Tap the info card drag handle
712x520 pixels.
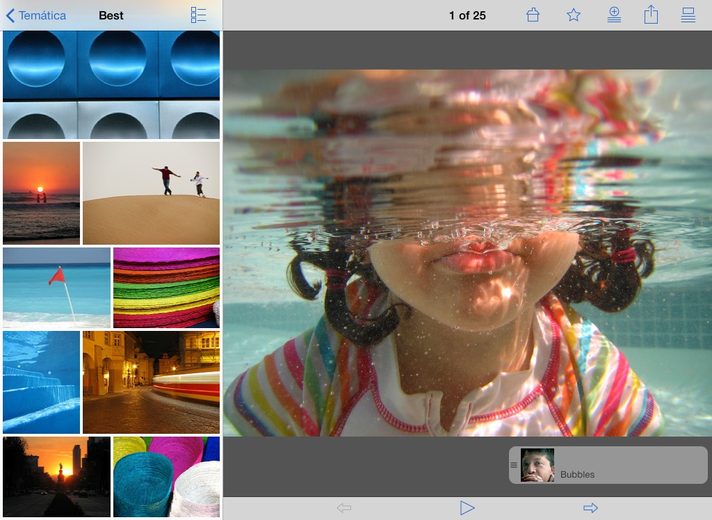(x=514, y=465)
